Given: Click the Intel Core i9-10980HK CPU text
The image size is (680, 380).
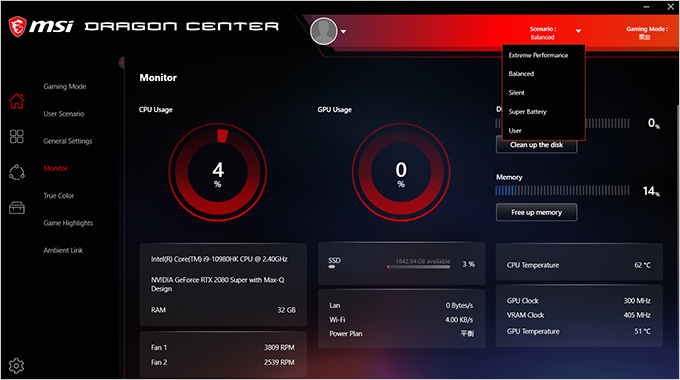Looking at the screenshot, I should pos(219,259).
